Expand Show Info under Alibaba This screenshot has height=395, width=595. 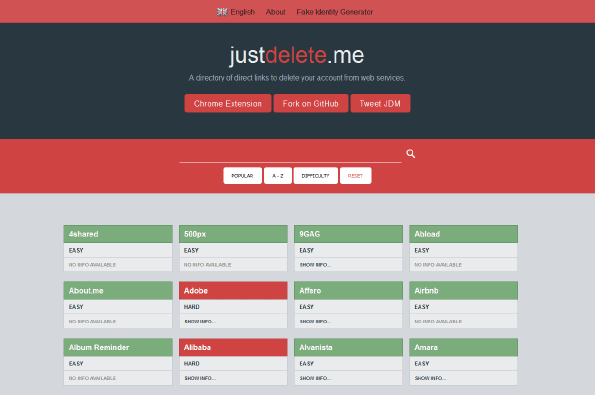(200, 378)
